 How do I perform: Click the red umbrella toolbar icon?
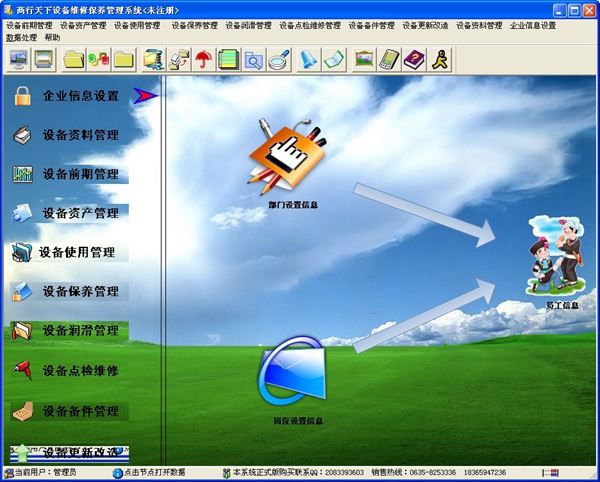[x=204, y=59]
